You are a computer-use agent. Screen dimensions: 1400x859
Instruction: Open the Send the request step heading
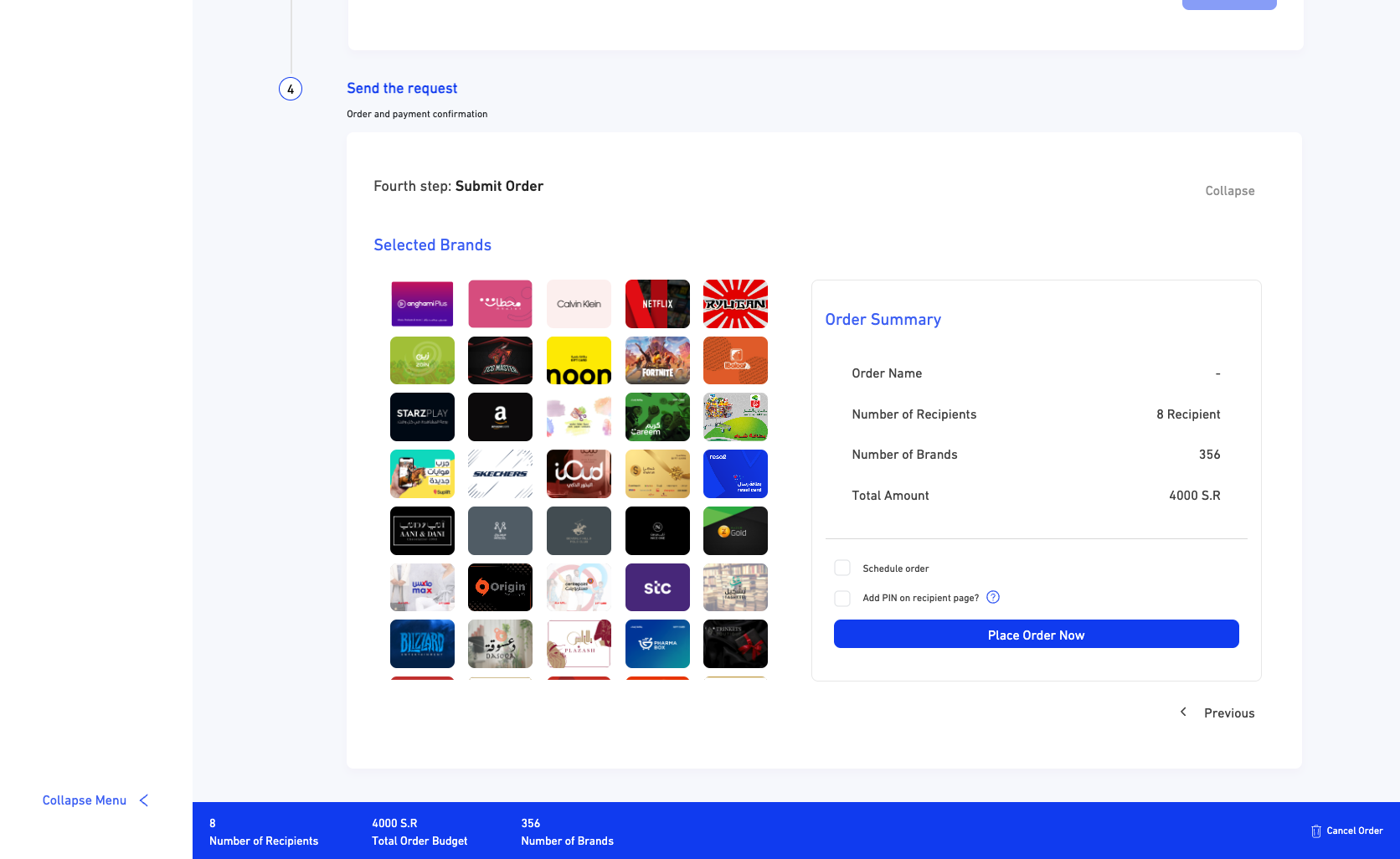coord(402,89)
